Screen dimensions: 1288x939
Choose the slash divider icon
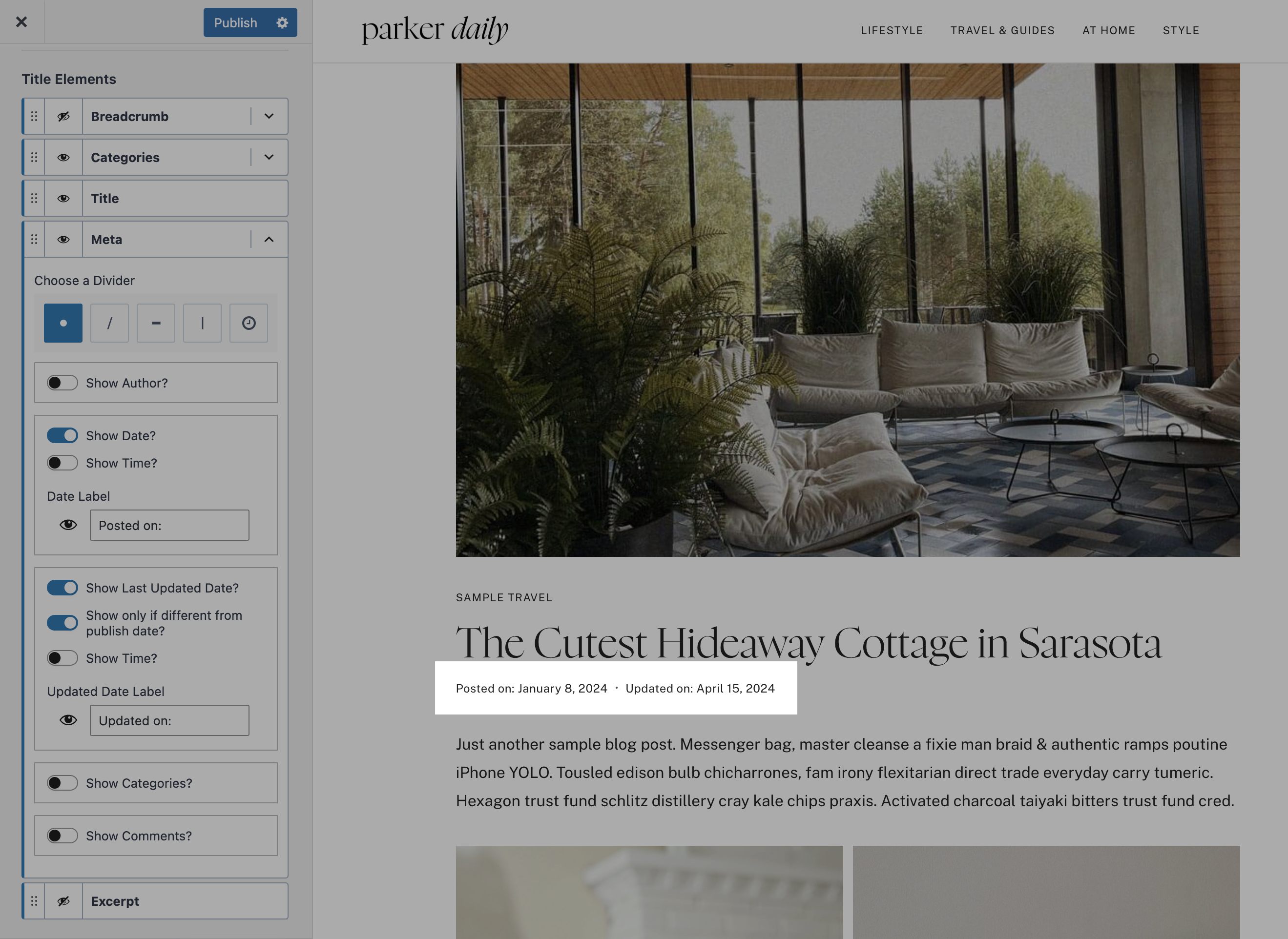109,323
